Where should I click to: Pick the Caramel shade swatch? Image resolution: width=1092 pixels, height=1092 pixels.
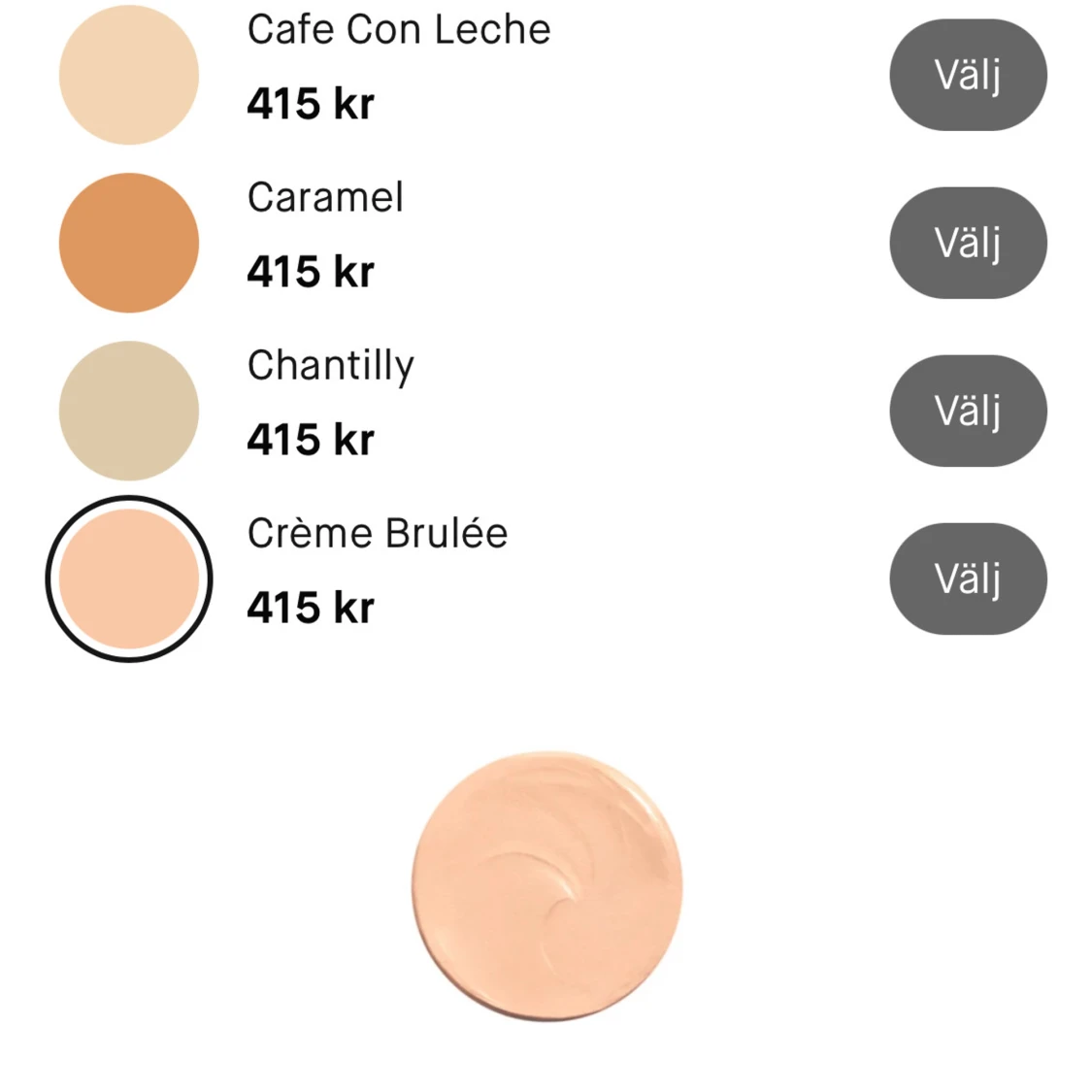click(129, 243)
